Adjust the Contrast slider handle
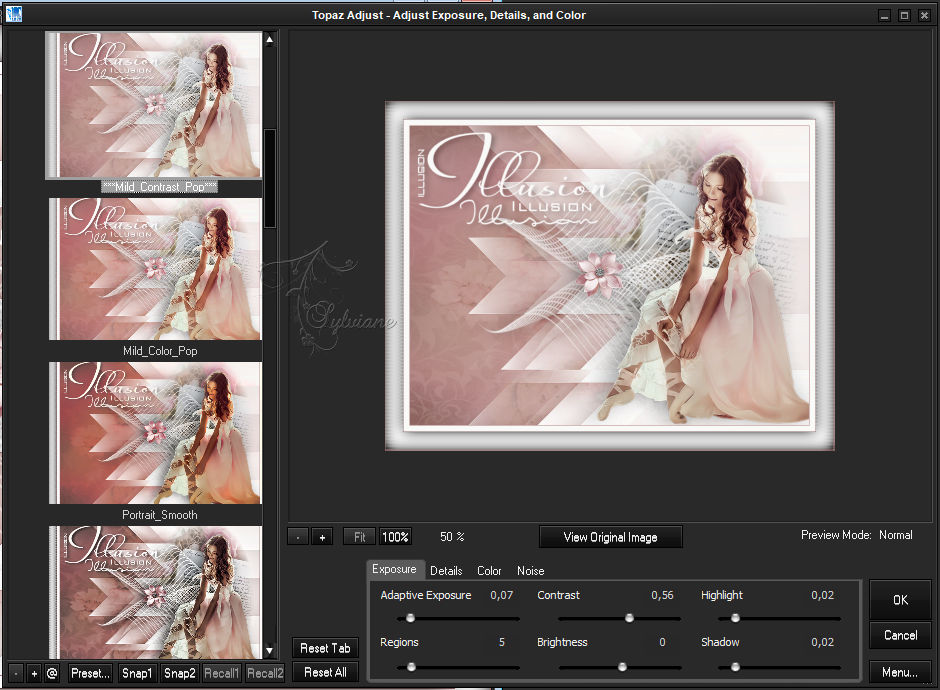 [629, 617]
